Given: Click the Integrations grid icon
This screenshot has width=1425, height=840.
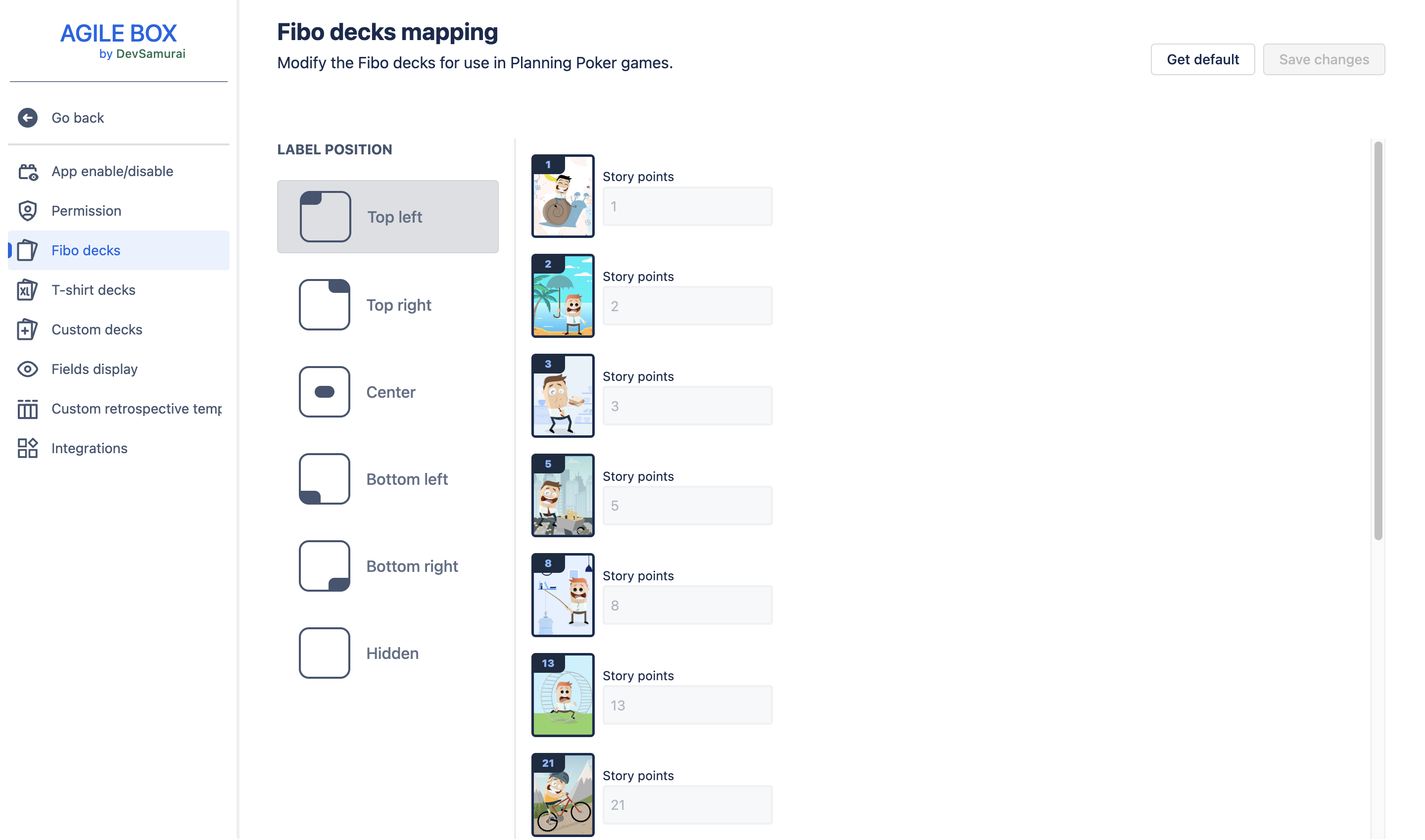Looking at the screenshot, I should (x=27, y=449).
